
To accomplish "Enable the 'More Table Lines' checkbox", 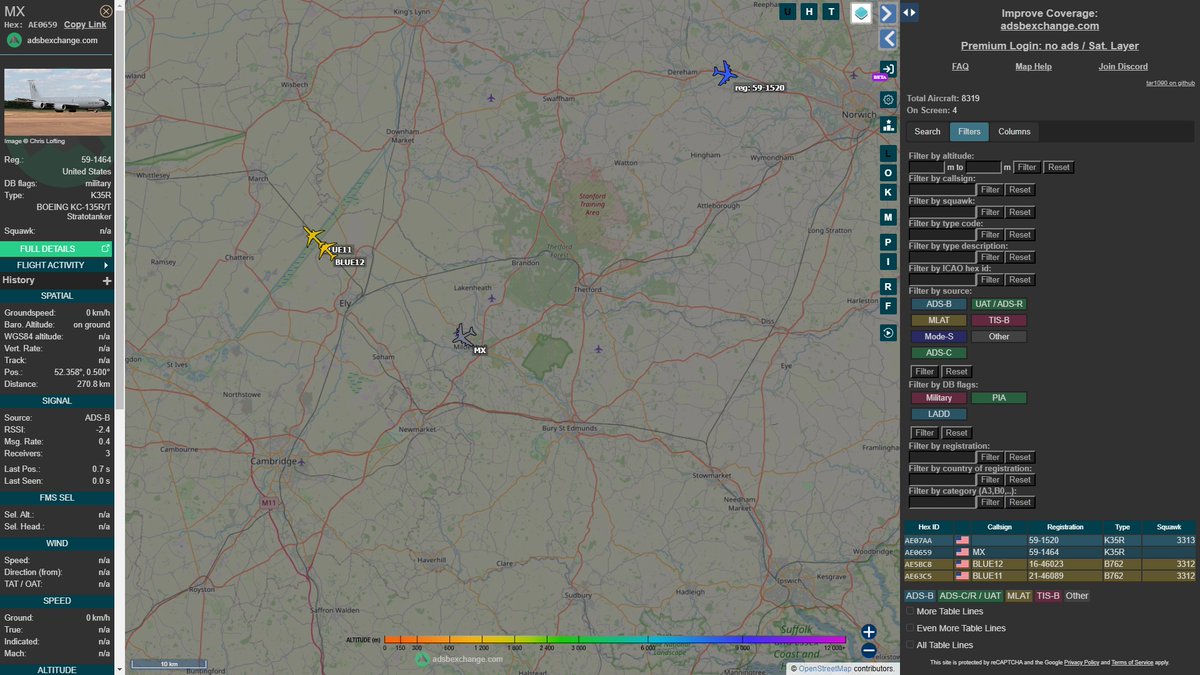I will pos(910,610).
